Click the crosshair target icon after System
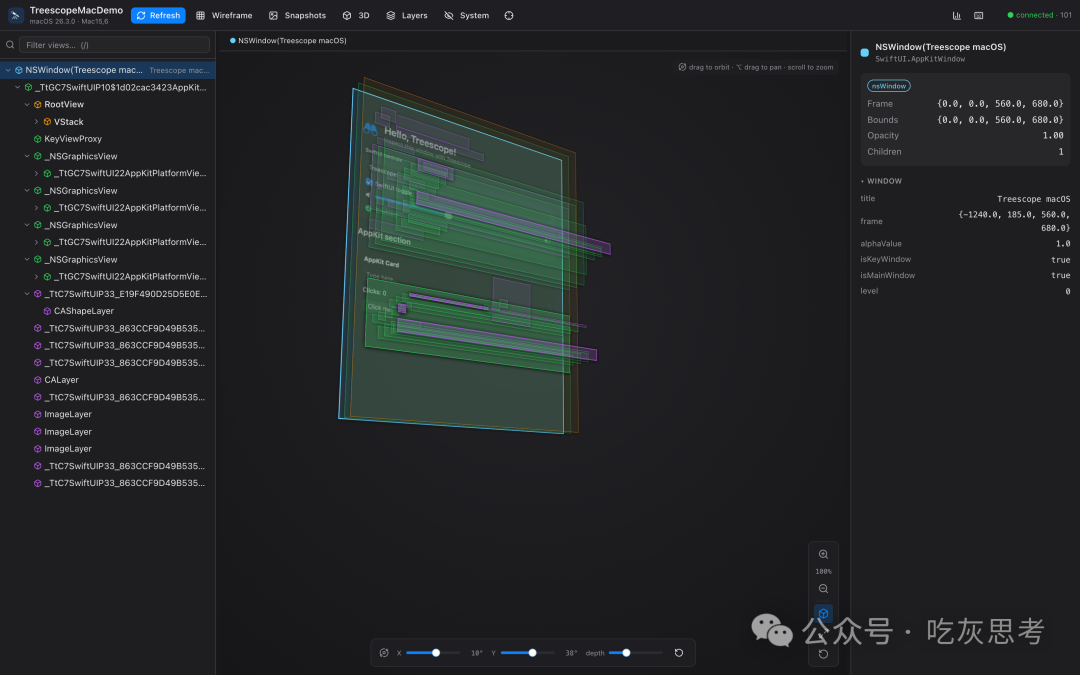 509,15
